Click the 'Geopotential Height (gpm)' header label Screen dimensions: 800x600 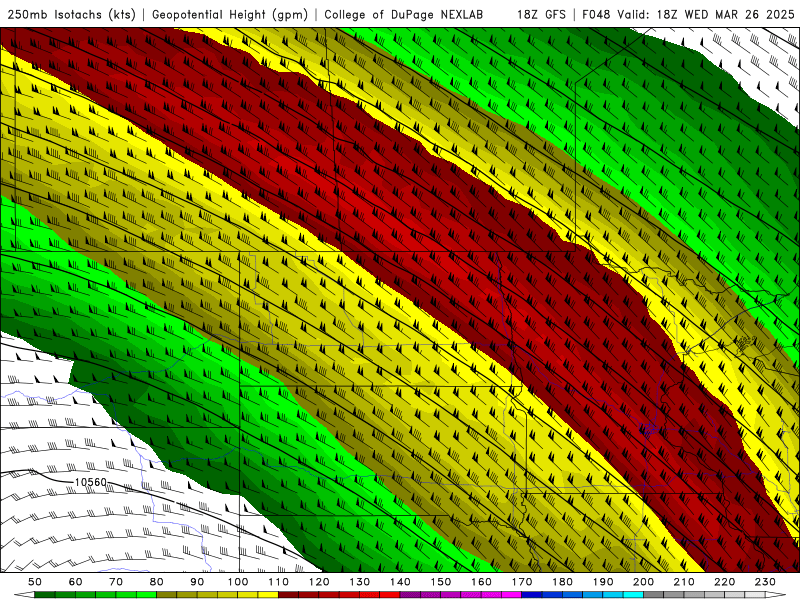(230, 15)
